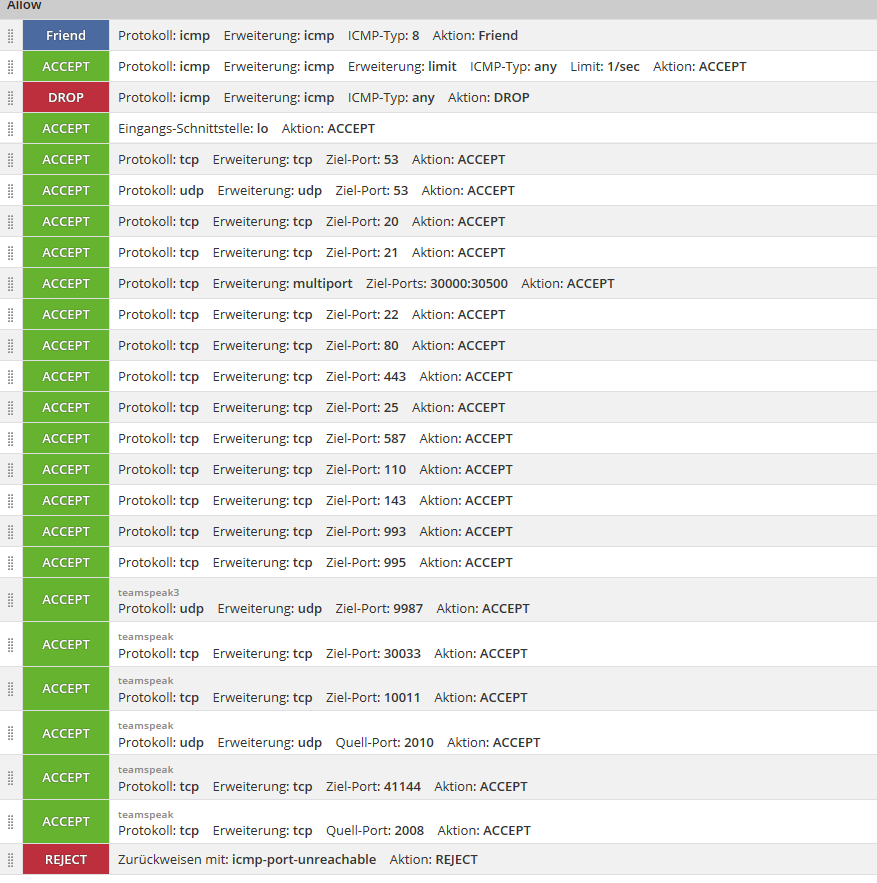Click the blue Friend action badge
The image size is (877, 883).
(66, 36)
